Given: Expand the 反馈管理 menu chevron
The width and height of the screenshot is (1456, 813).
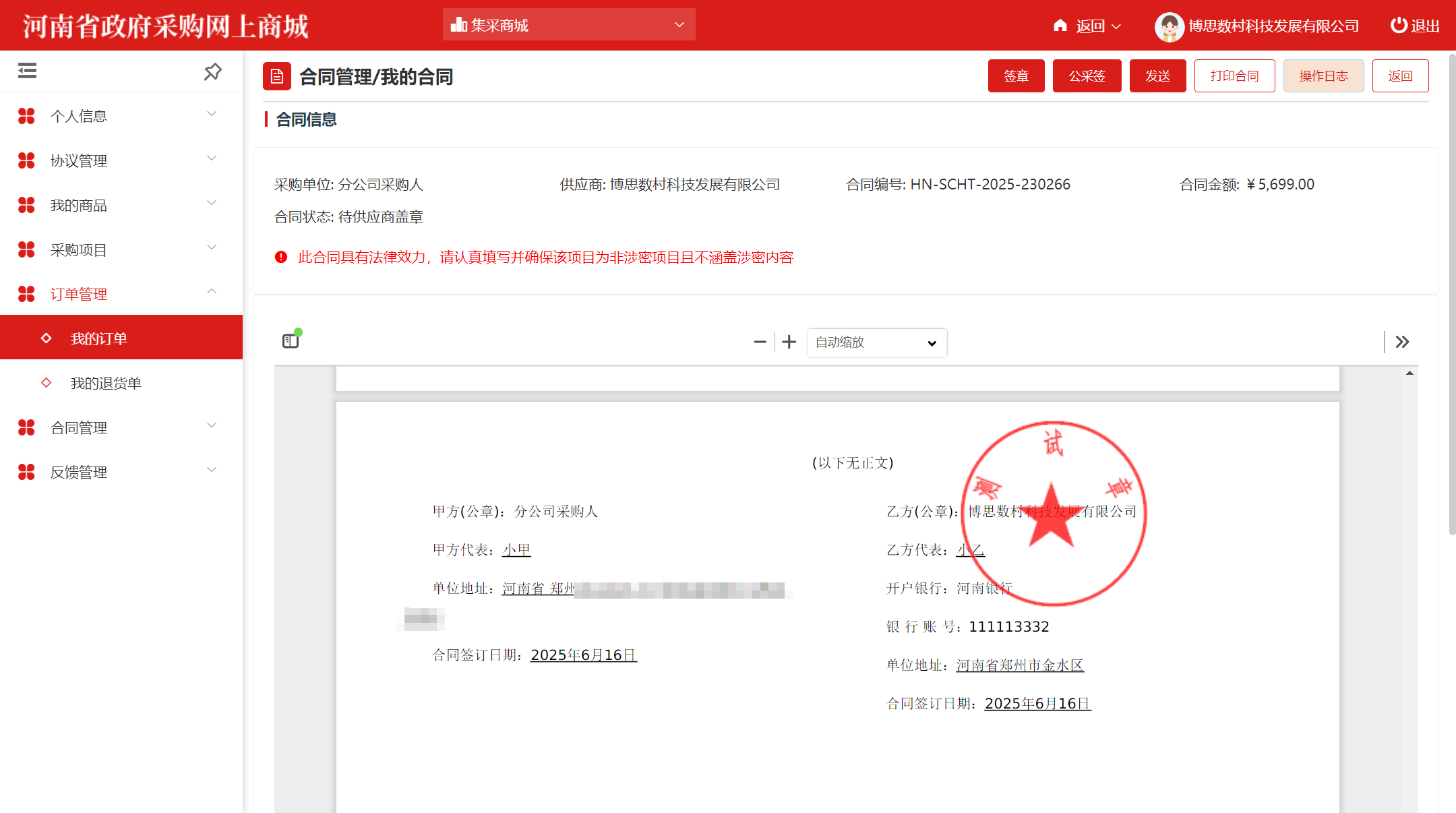Looking at the screenshot, I should tap(212, 470).
